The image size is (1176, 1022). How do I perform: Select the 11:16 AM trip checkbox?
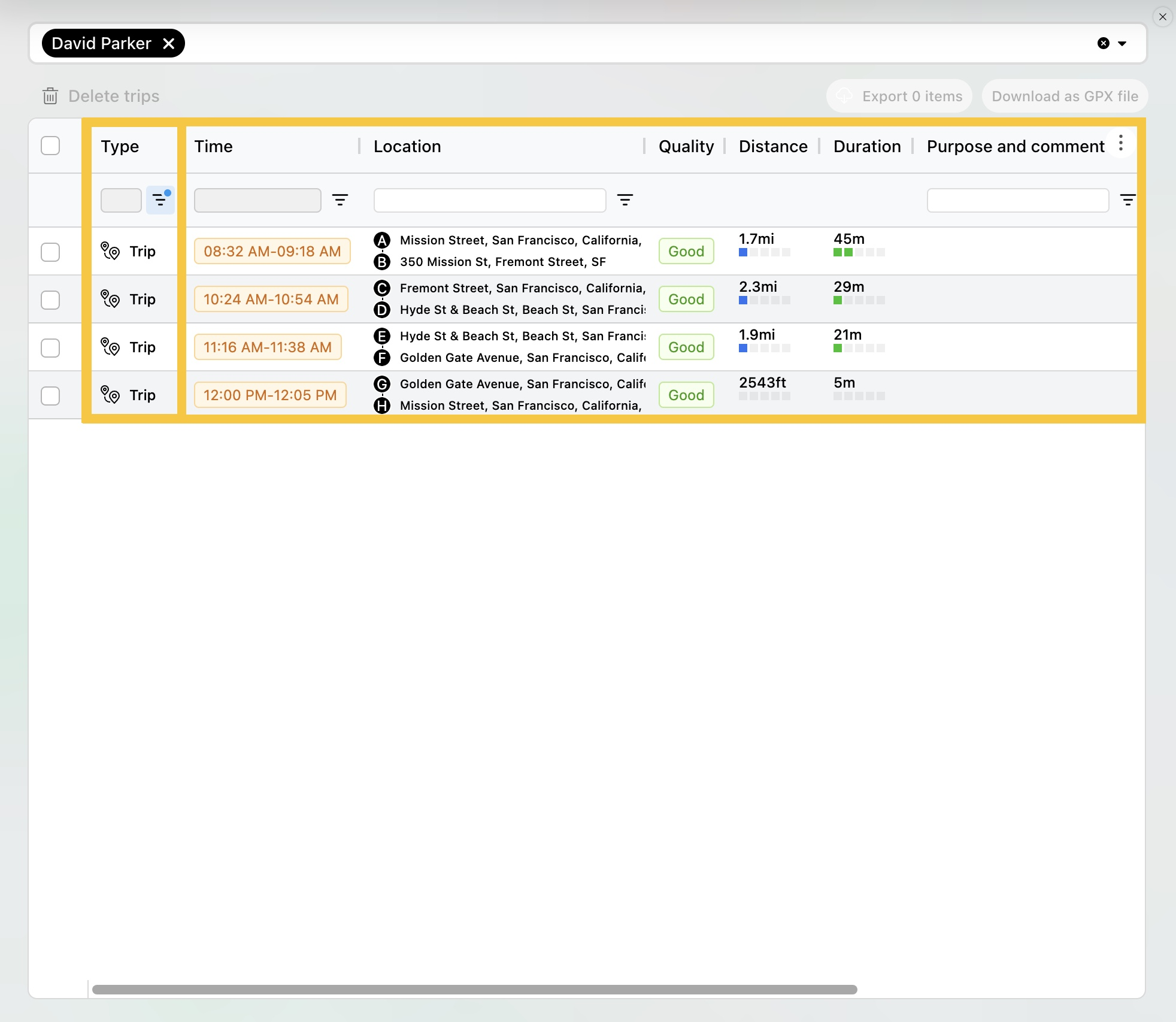pyautogui.click(x=50, y=347)
